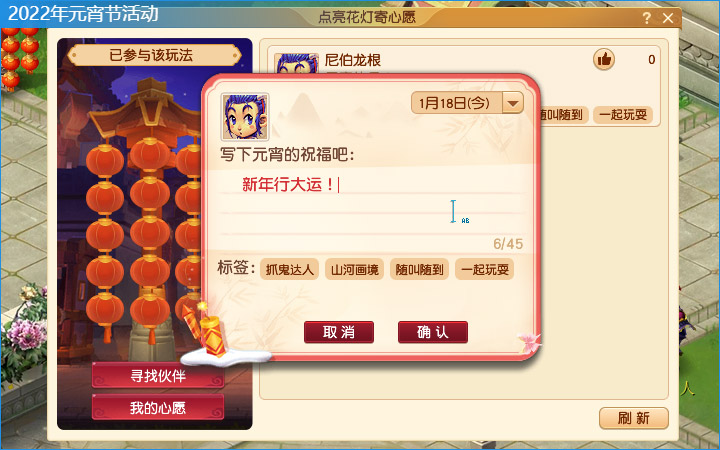Close the 元宵节活动 window

click(x=668, y=18)
